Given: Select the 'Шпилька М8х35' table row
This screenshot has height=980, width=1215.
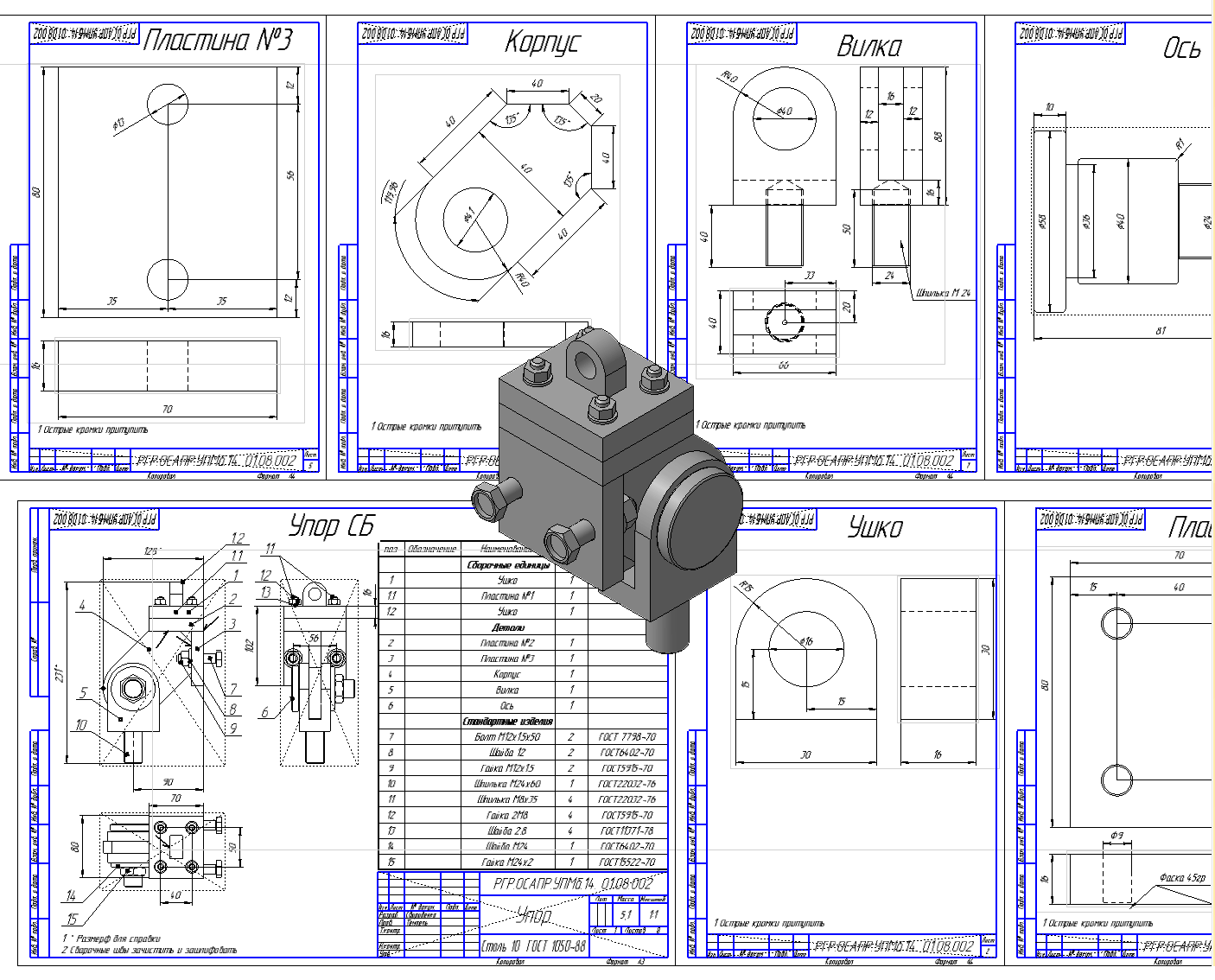Looking at the screenshot, I should [524, 799].
